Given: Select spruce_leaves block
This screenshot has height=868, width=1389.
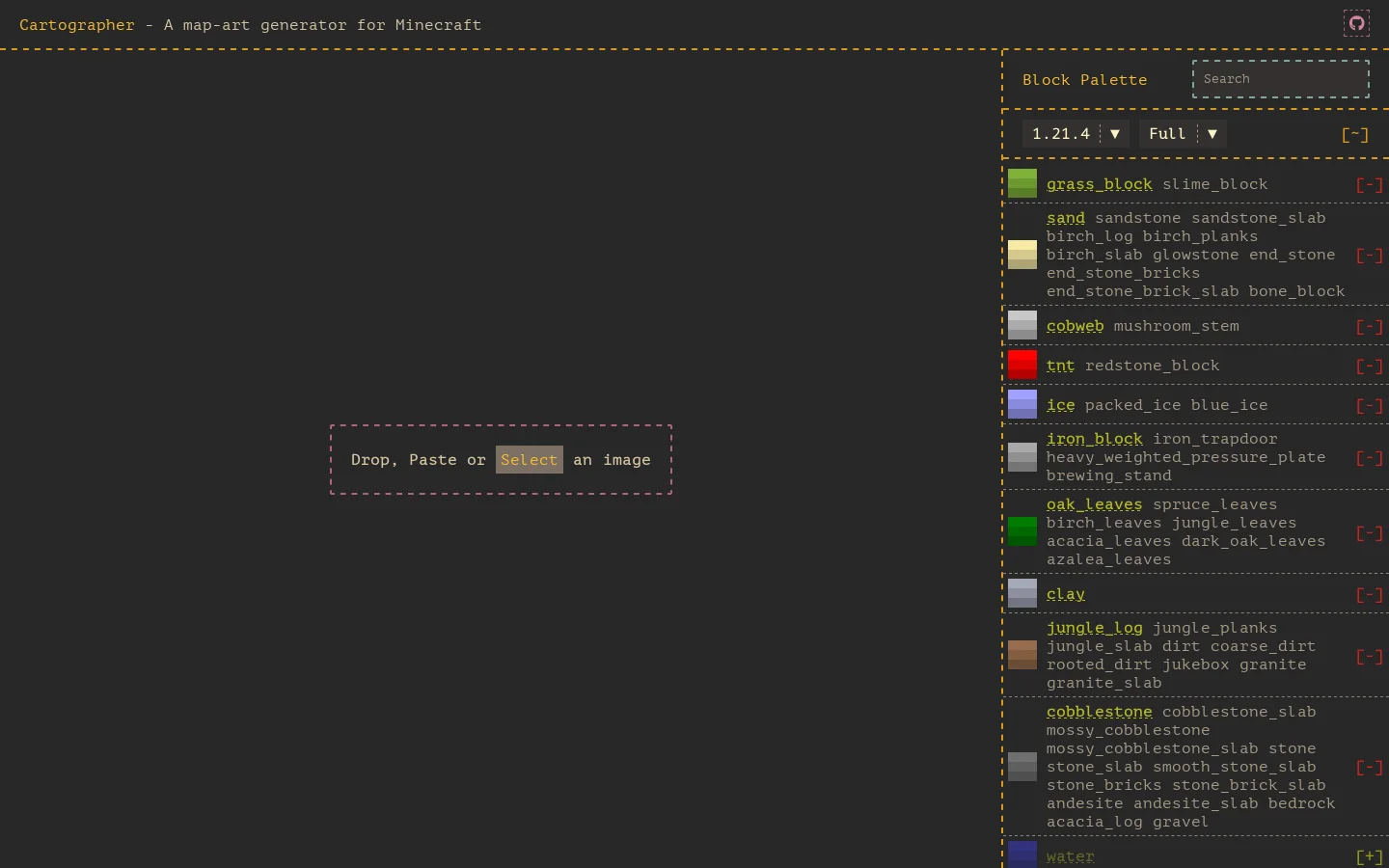Looking at the screenshot, I should coord(1215,504).
